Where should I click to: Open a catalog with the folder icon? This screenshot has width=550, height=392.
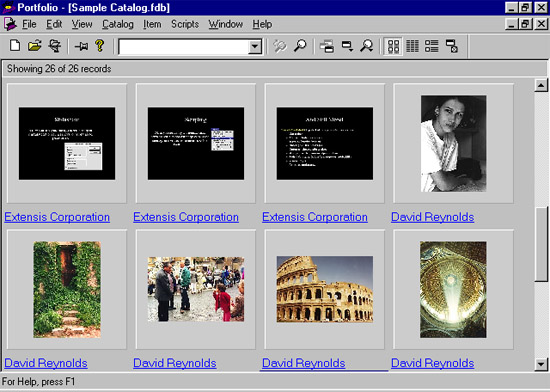pyautogui.click(x=34, y=46)
